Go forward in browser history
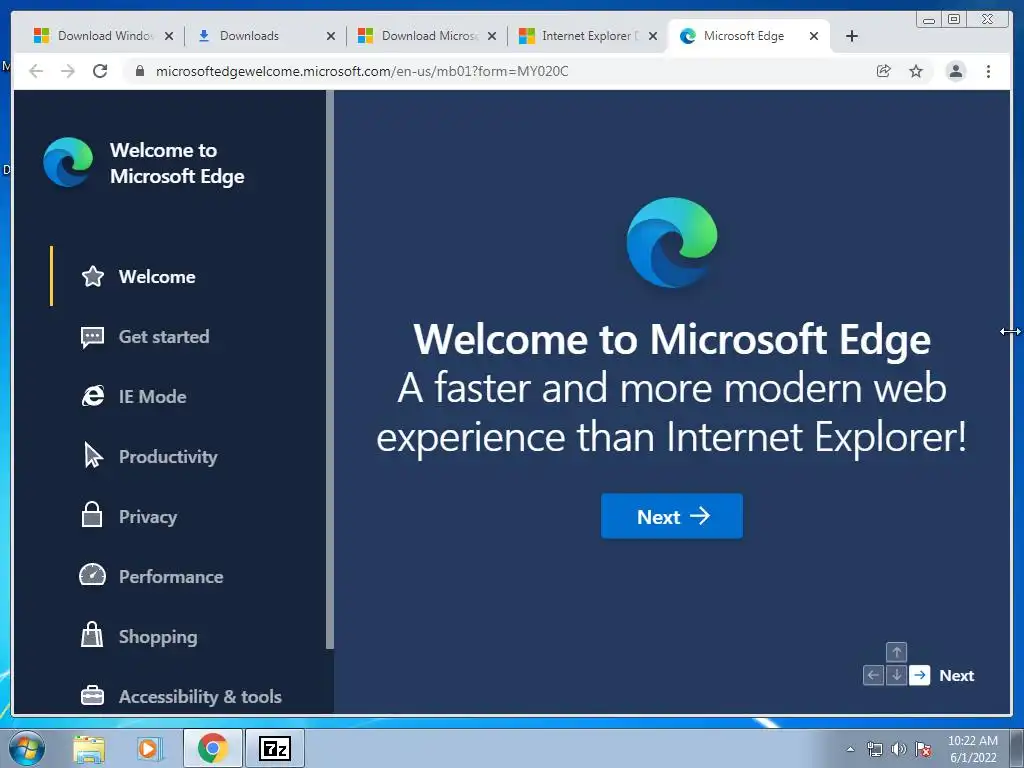The image size is (1024, 768). [68, 71]
